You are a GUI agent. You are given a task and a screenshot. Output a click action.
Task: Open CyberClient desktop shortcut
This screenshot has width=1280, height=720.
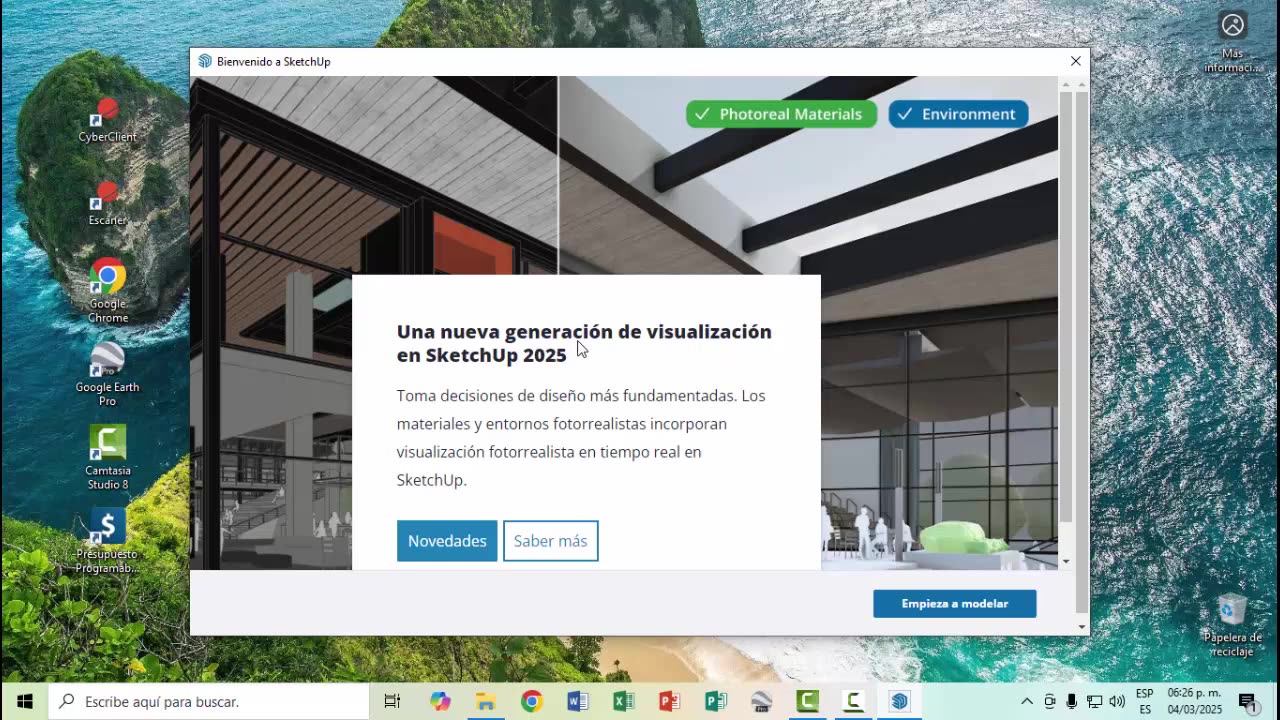click(x=108, y=120)
